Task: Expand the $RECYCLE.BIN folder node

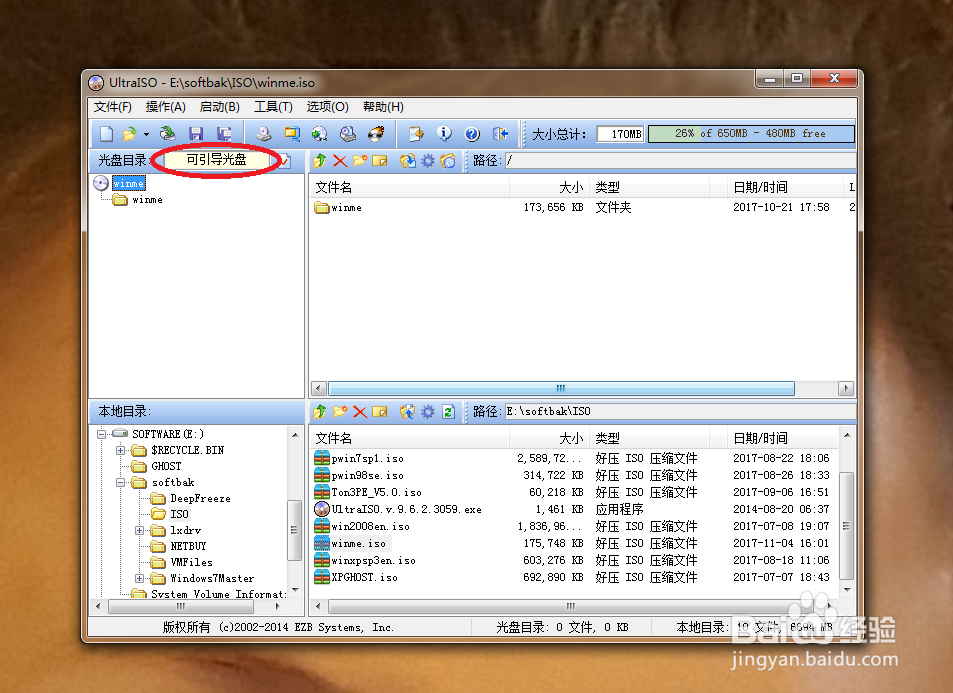Action: (120, 450)
